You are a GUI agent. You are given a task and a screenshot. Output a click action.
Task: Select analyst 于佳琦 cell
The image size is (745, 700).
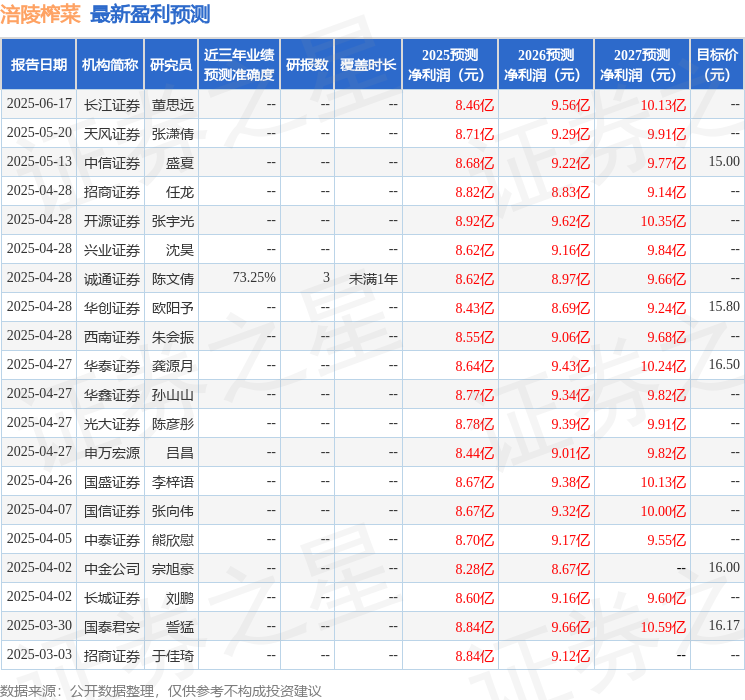click(x=172, y=656)
